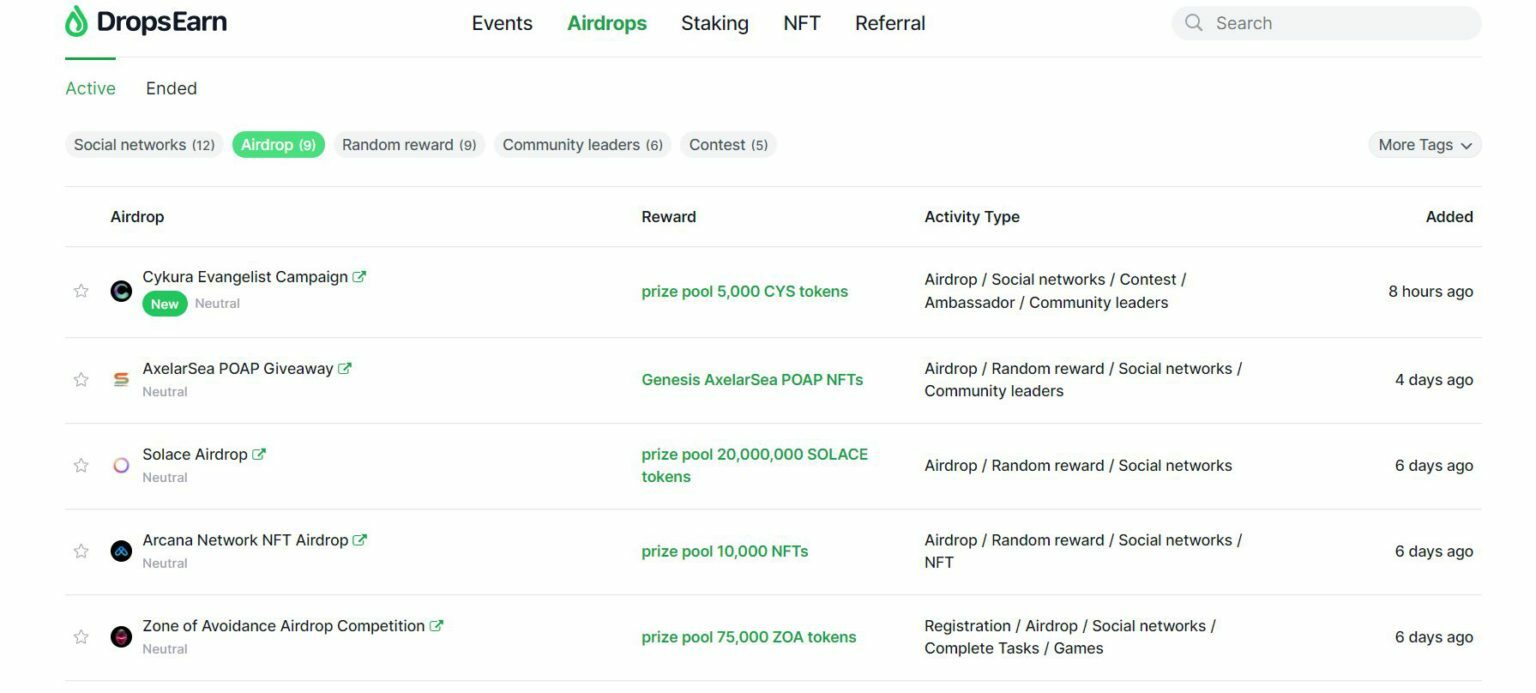
Task: Open Arcana Network NFT Airdrop title
Action: click(245, 540)
